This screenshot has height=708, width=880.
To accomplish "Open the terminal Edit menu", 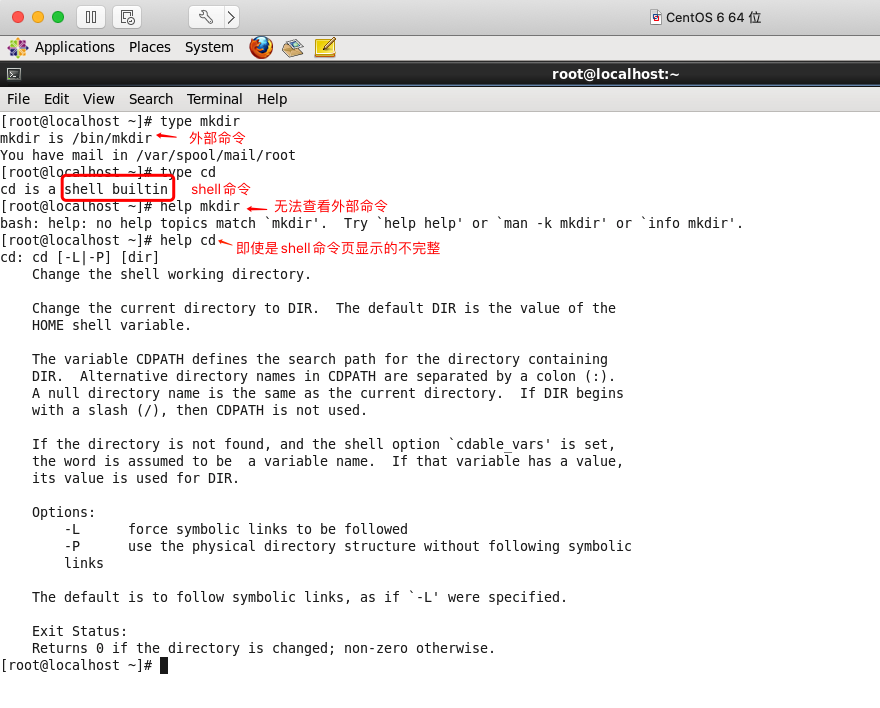I will tap(57, 99).
